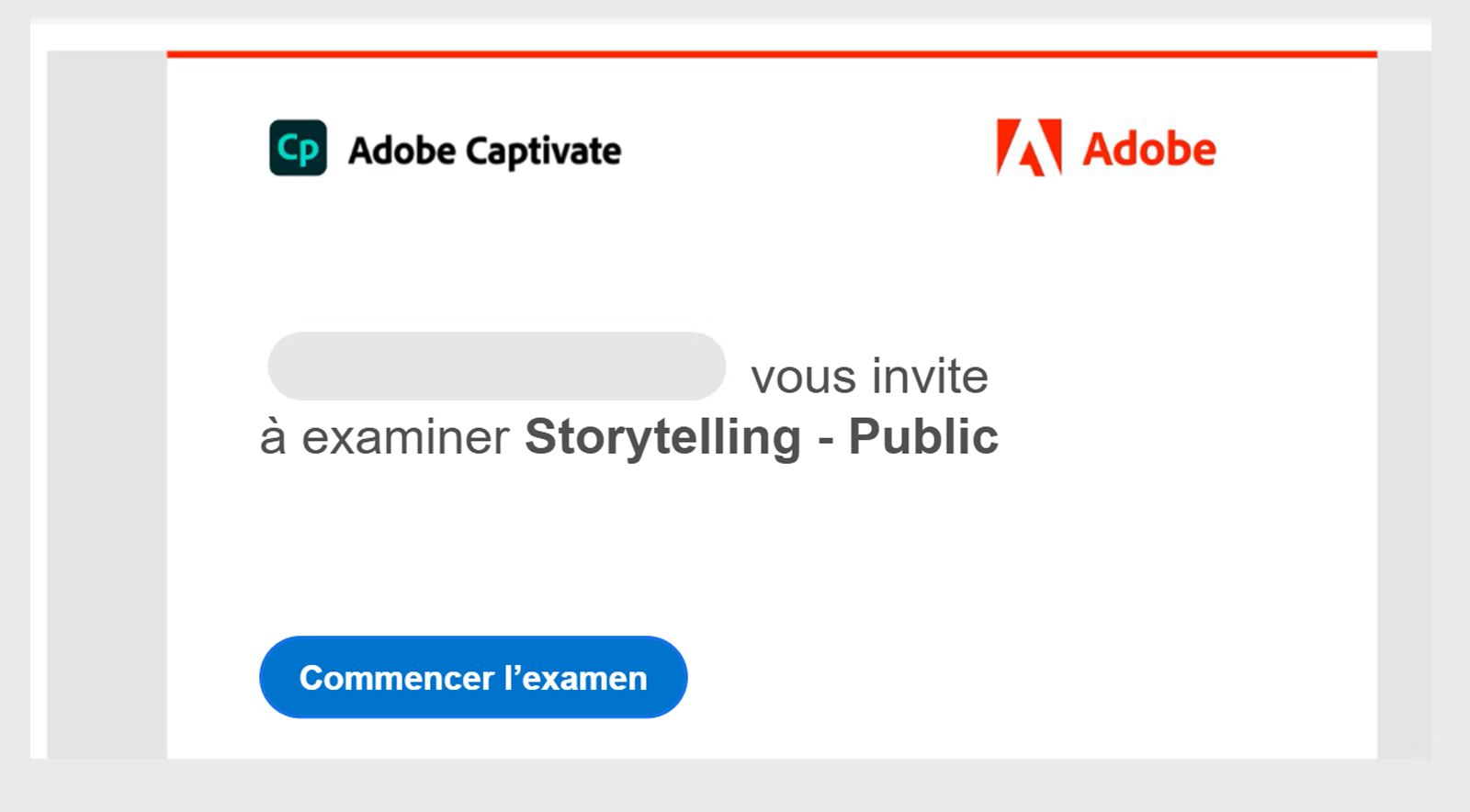Image resolution: width=1470 pixels, height=812 pixels.
Task: Click the light grey strip below the email
Action: [x=735, y=785]
